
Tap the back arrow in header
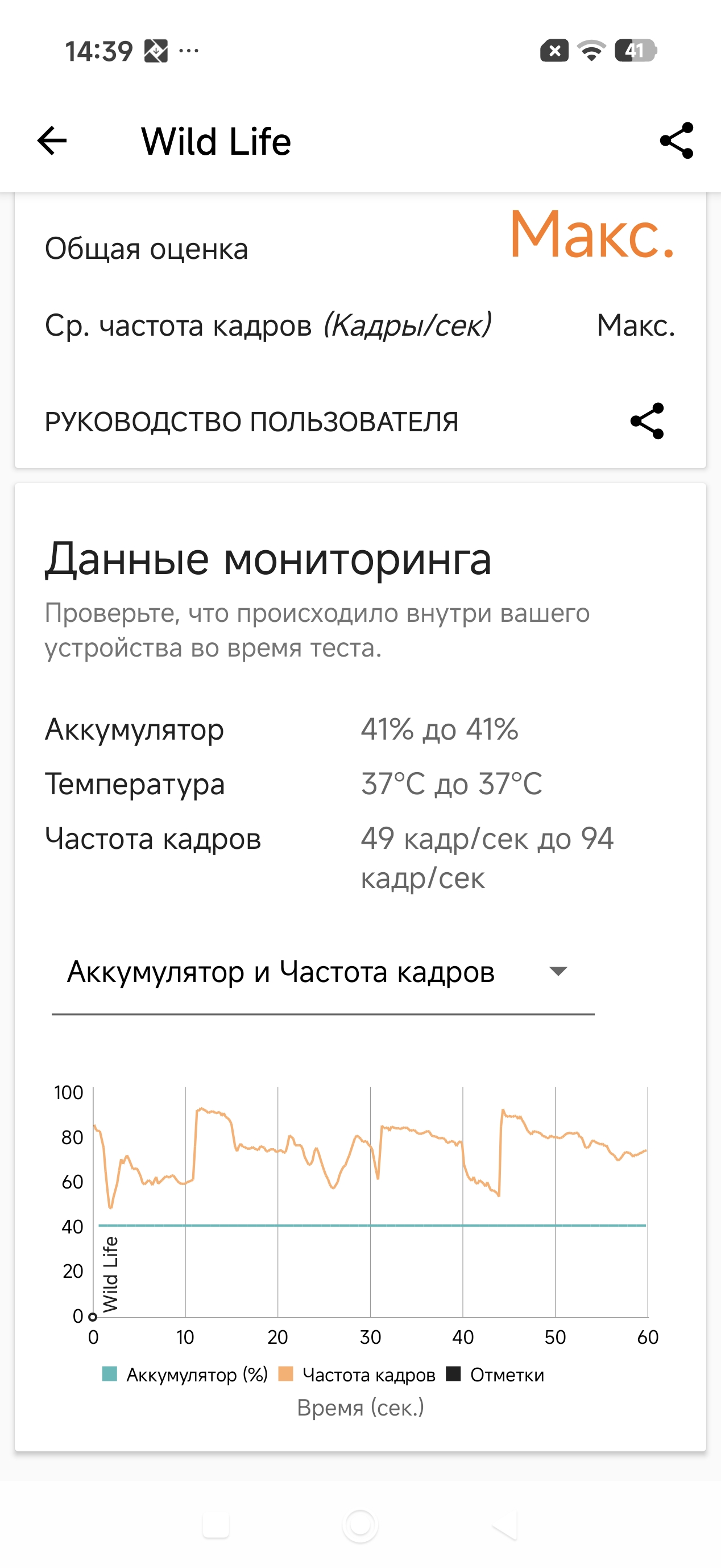(x=52, y=141)
